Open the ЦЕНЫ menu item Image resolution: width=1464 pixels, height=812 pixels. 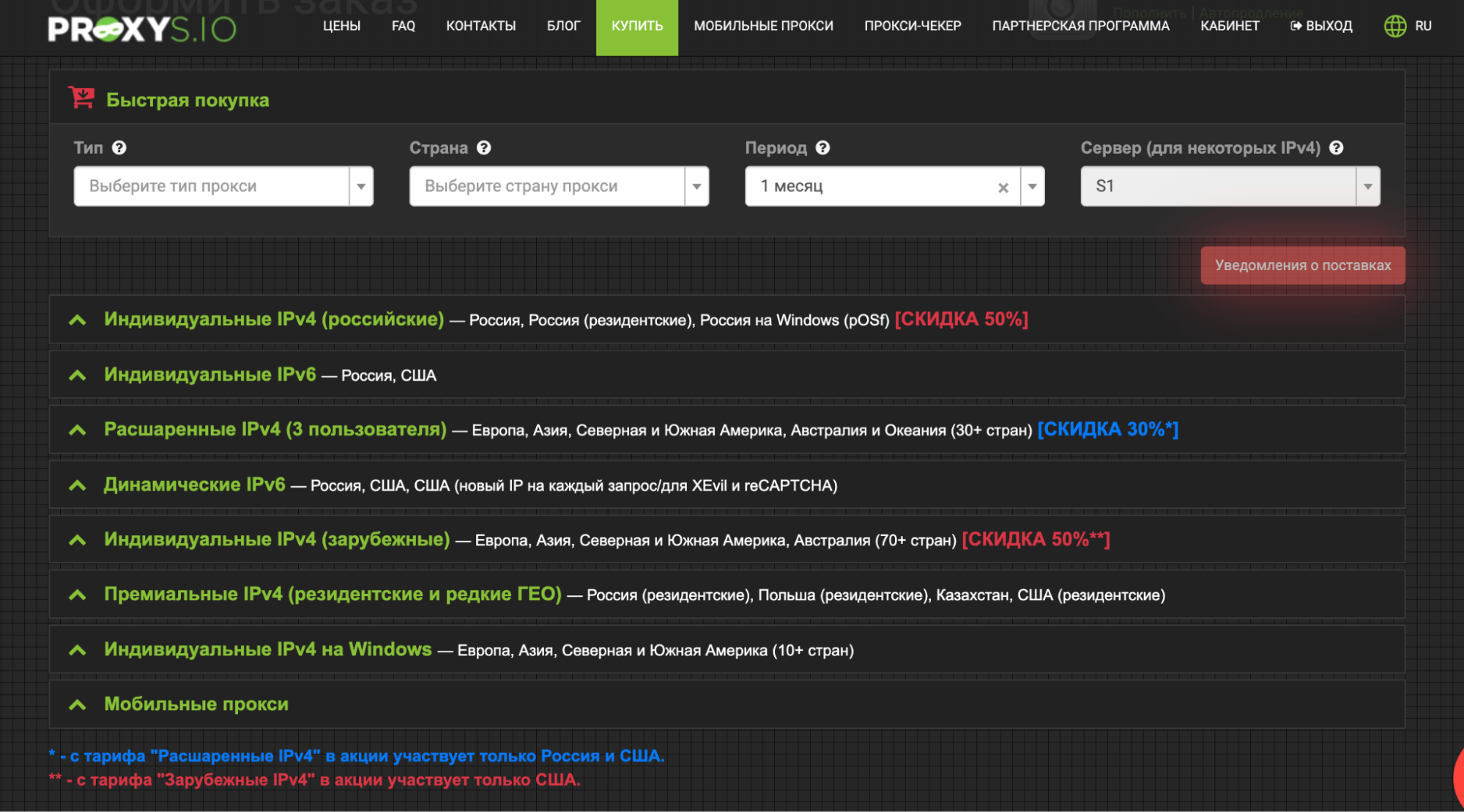341,26
